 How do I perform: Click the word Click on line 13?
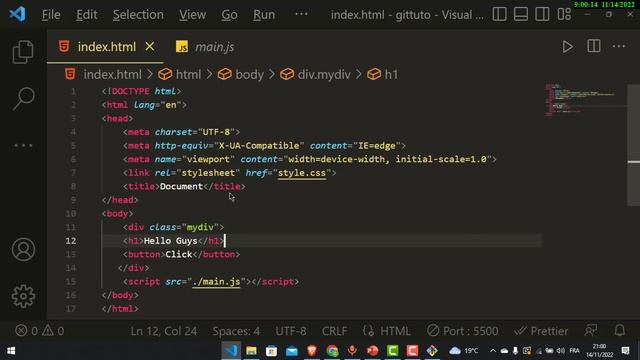click(x=179, y=254)
